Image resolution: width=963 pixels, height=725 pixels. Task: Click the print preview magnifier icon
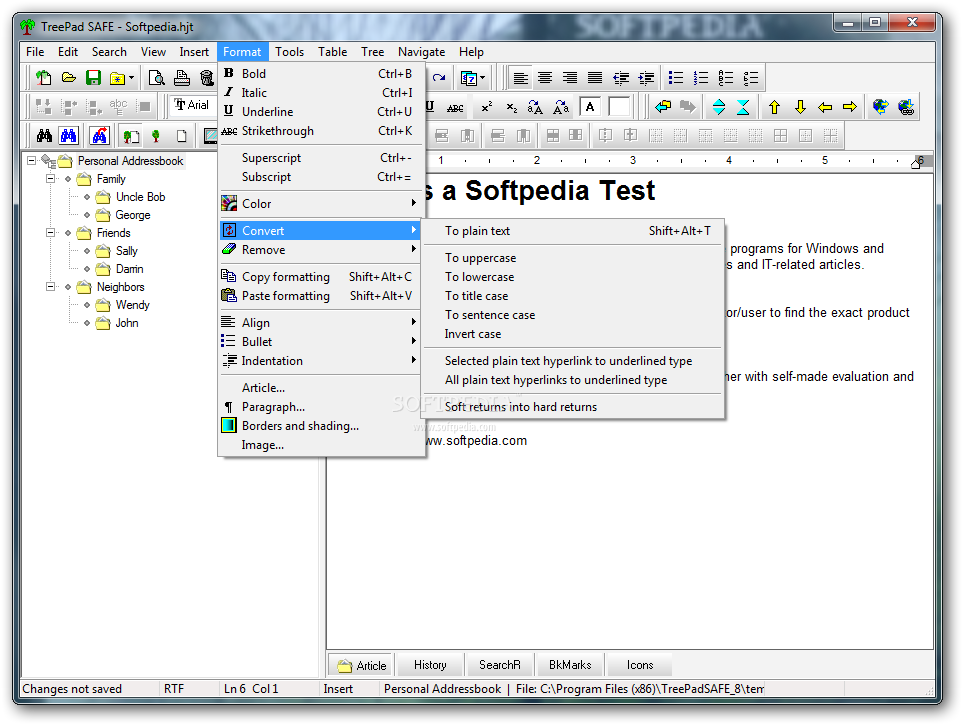point(157,78)
